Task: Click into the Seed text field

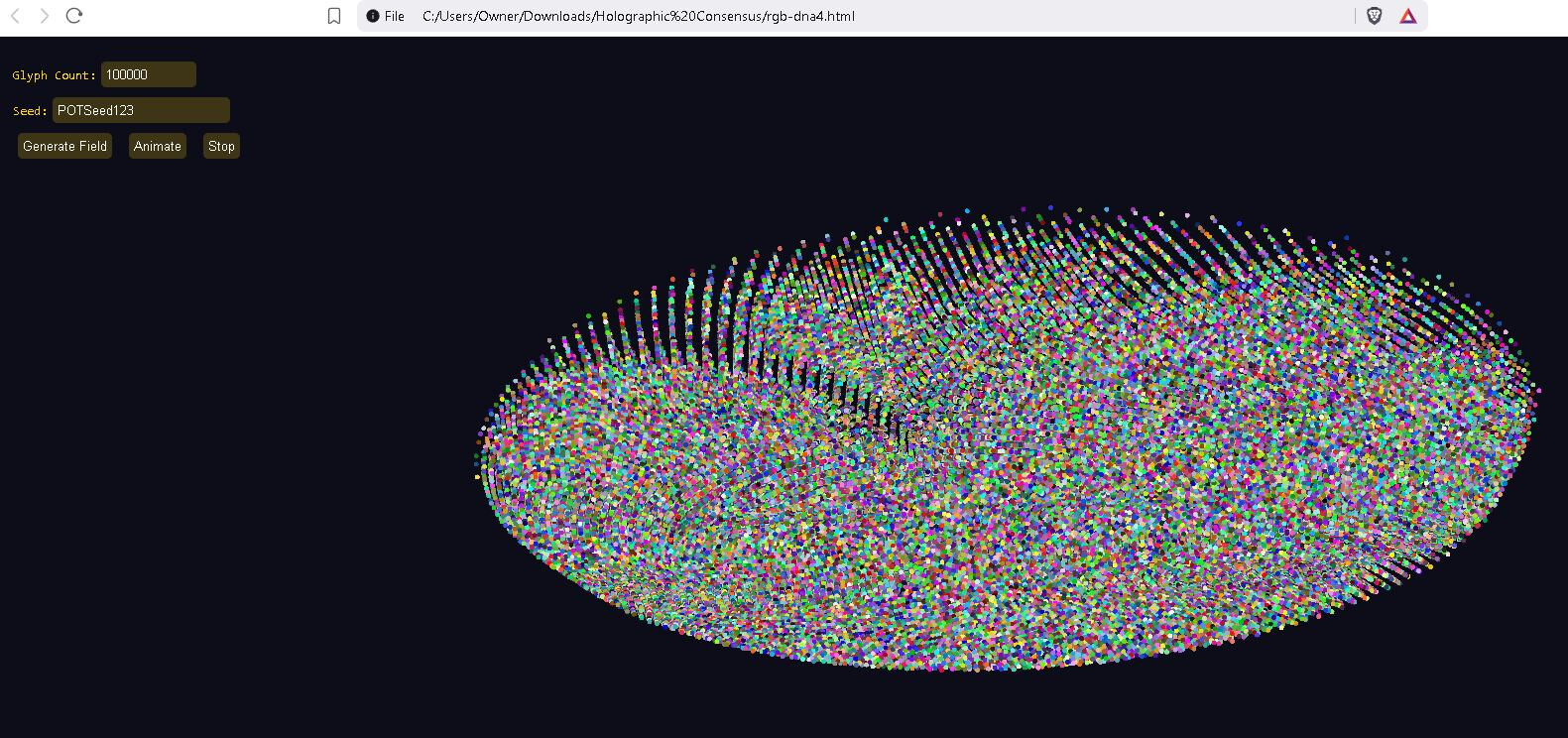Action: [x=141, y=110]
